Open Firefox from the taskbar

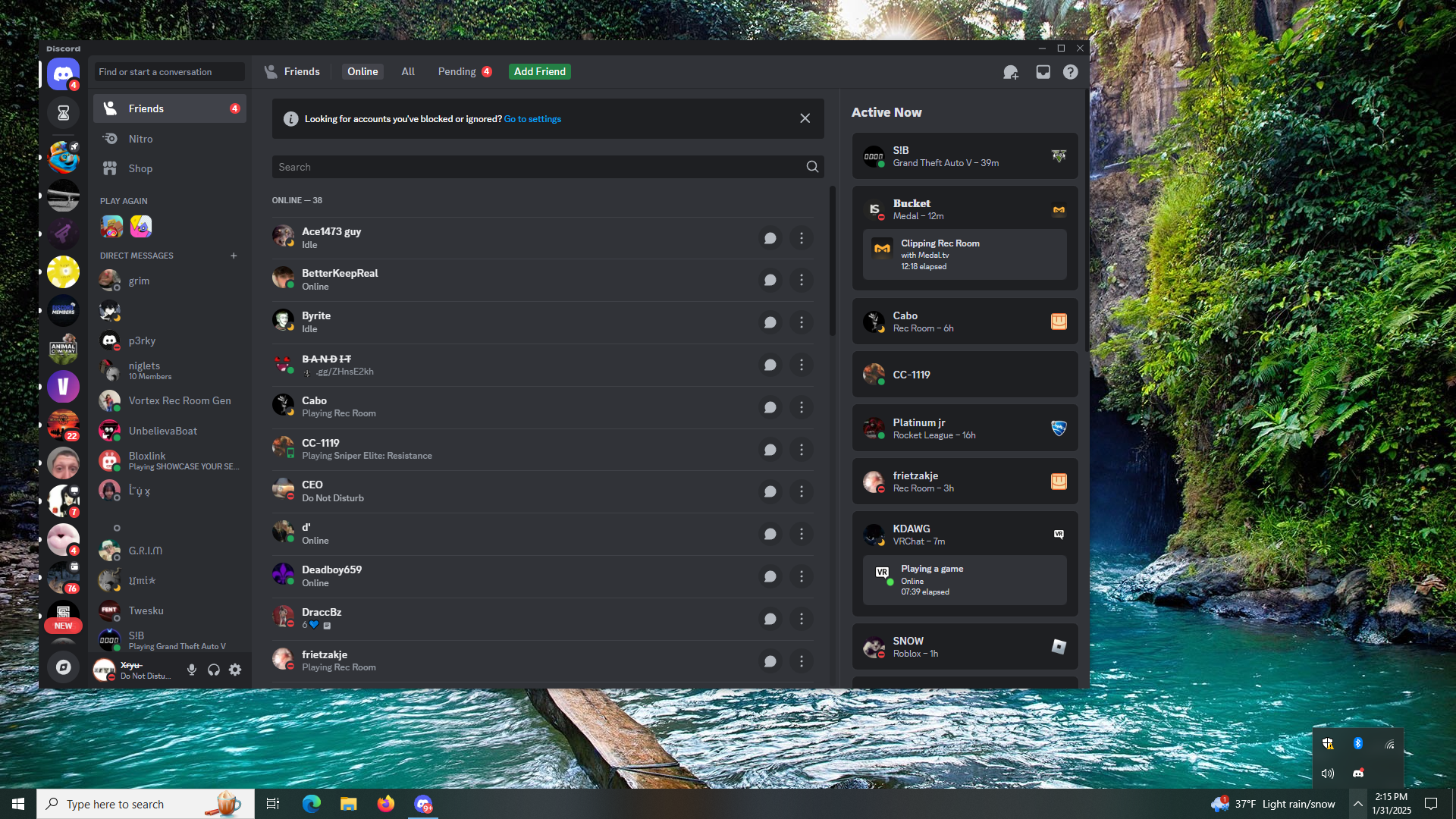[x=385, y=804]
